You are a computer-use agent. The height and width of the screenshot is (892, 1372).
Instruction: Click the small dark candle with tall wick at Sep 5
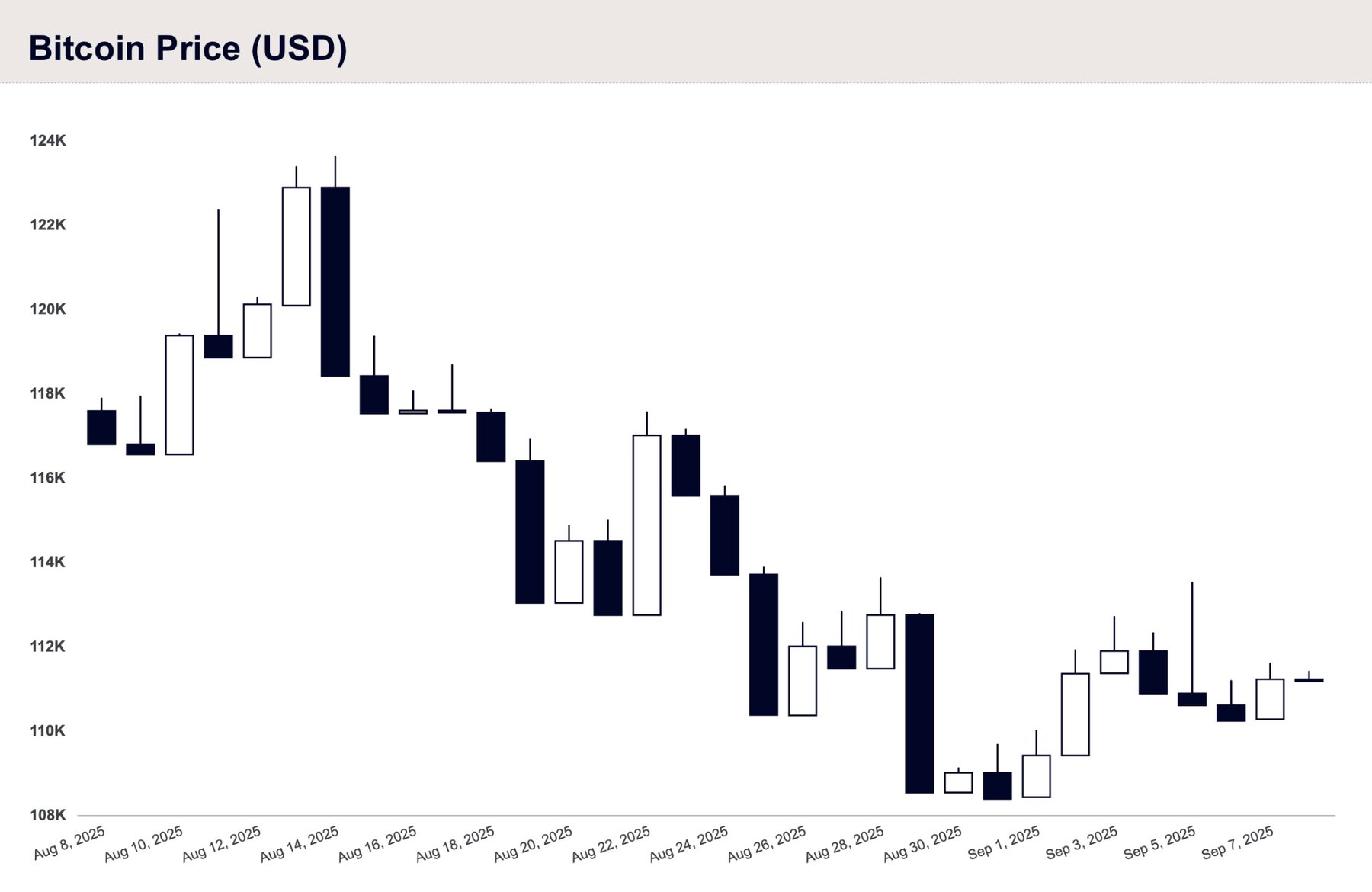1192,644
